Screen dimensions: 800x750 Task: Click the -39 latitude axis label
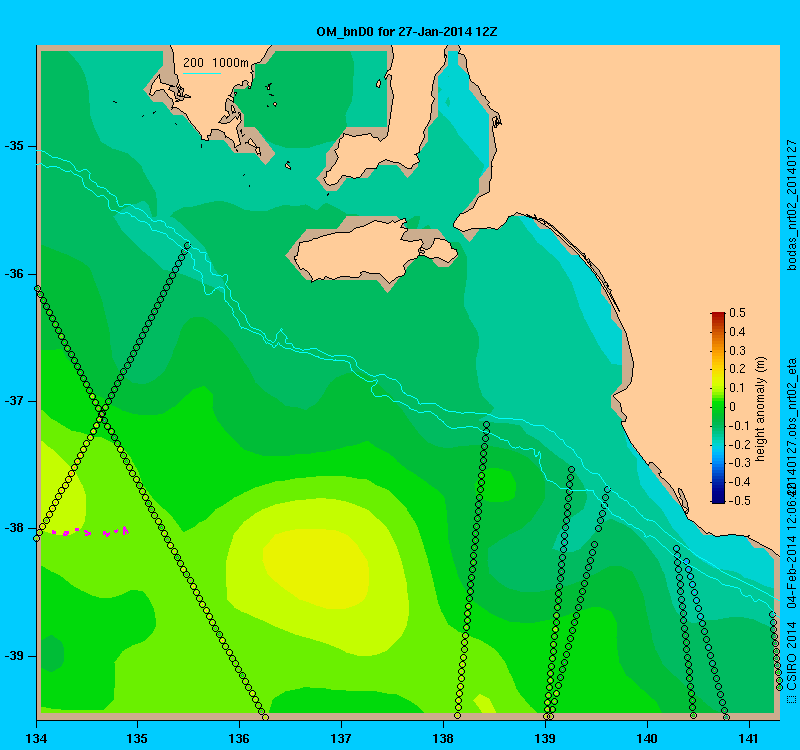click(14, 656)
